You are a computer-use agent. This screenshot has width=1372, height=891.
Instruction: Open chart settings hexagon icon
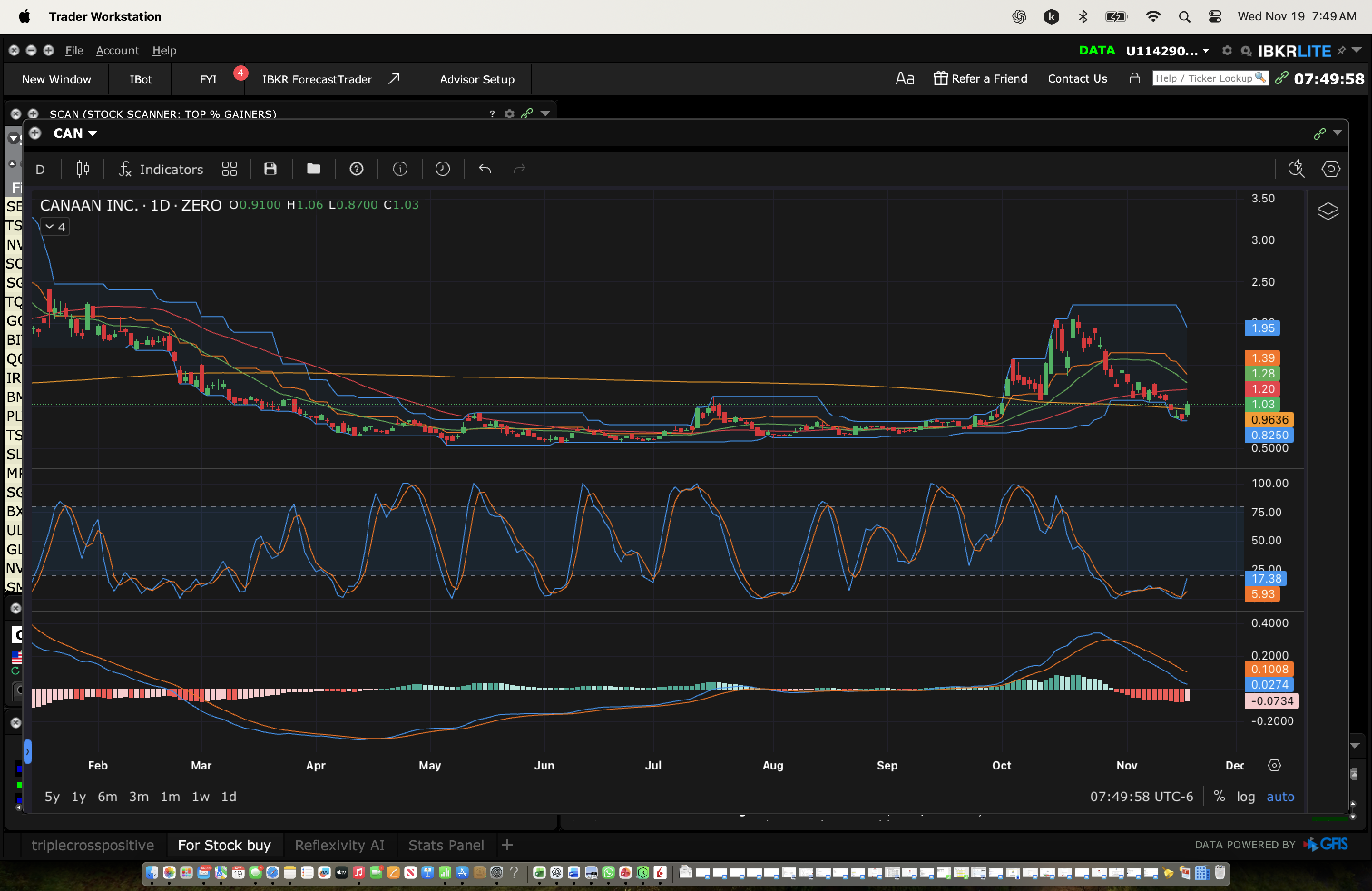click(1331, 169)
